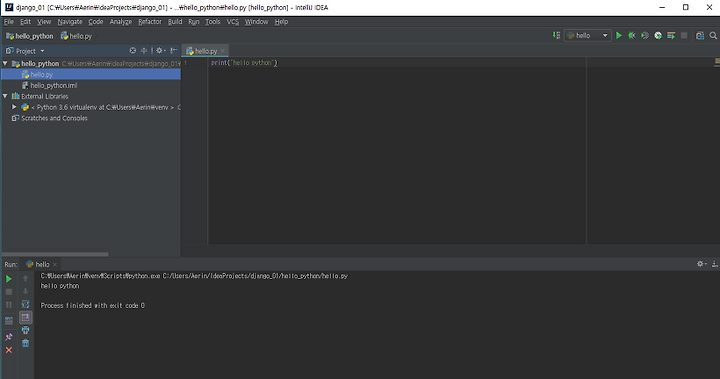Click the pause output icon in Run panel
The width and height of the screenshot is (720, 379).
[x=9, y=305]
